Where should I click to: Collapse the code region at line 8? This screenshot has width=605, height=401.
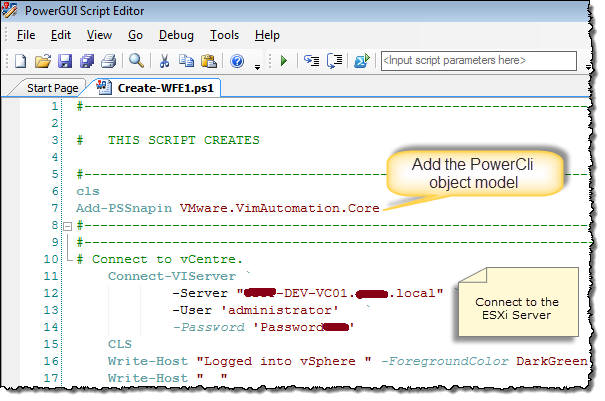coord(68,226)
